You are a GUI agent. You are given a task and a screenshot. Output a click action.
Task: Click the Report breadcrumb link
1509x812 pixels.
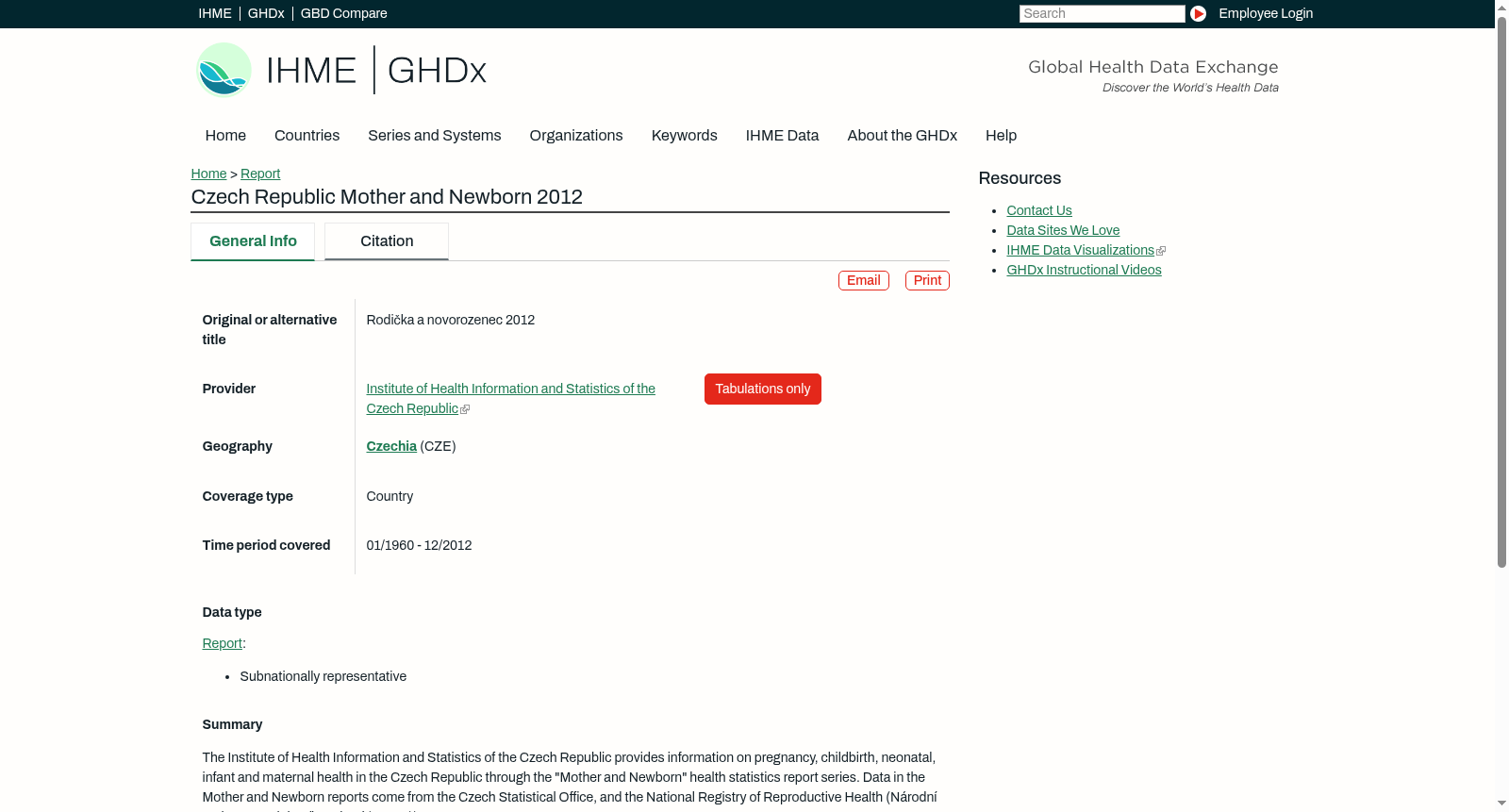click(x=260, y=174)
